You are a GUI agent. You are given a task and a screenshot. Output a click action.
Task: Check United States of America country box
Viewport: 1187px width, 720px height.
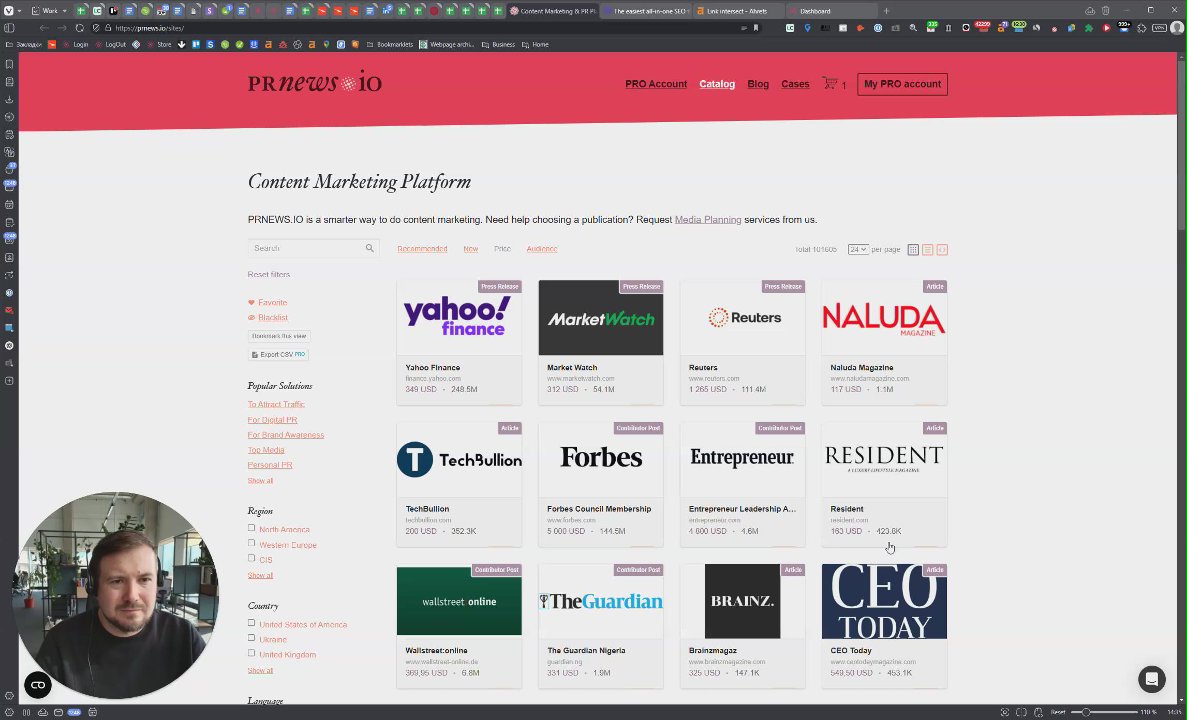point(251,623)
